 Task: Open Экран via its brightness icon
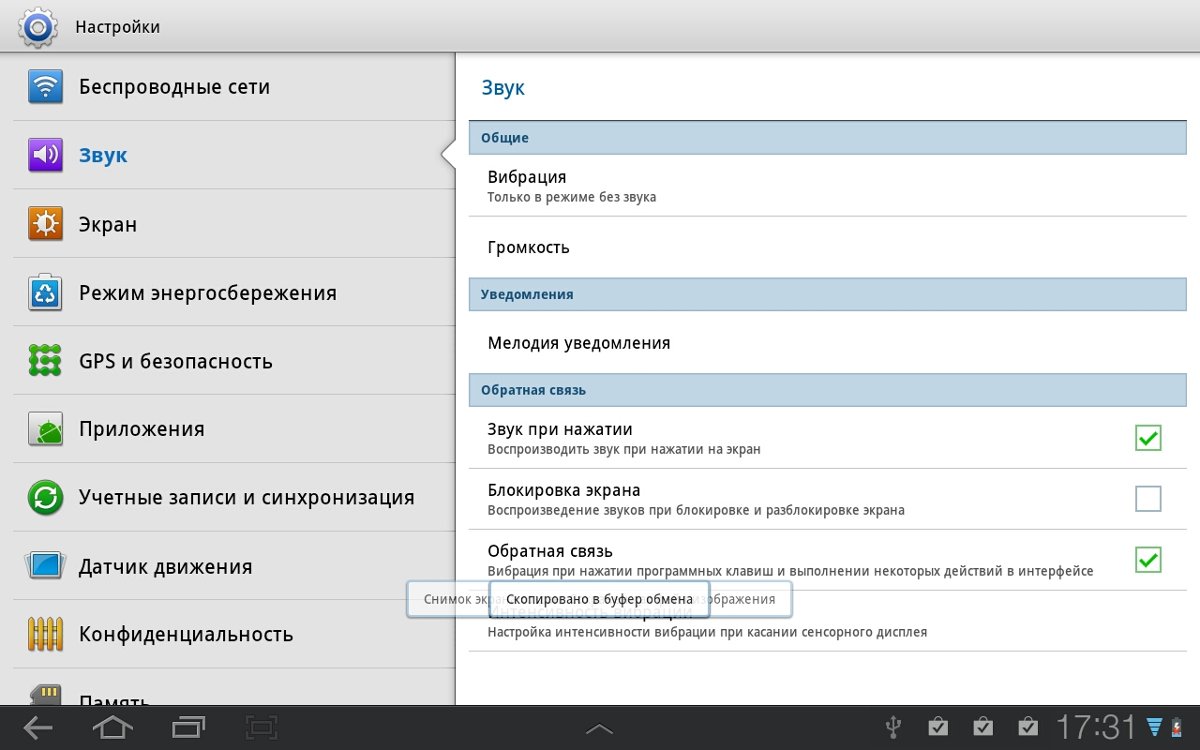tap(45, 224)
